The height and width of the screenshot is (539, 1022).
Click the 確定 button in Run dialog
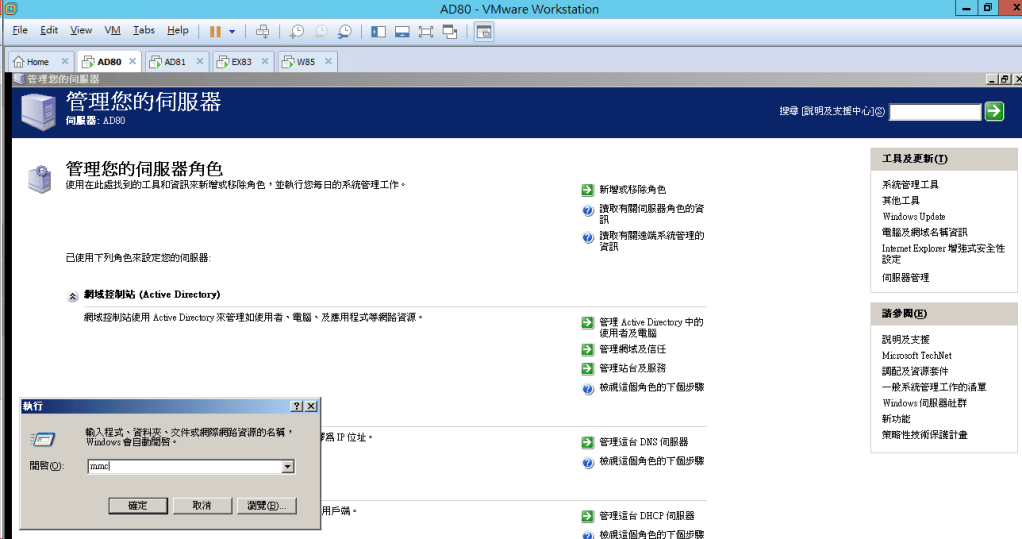138,506
